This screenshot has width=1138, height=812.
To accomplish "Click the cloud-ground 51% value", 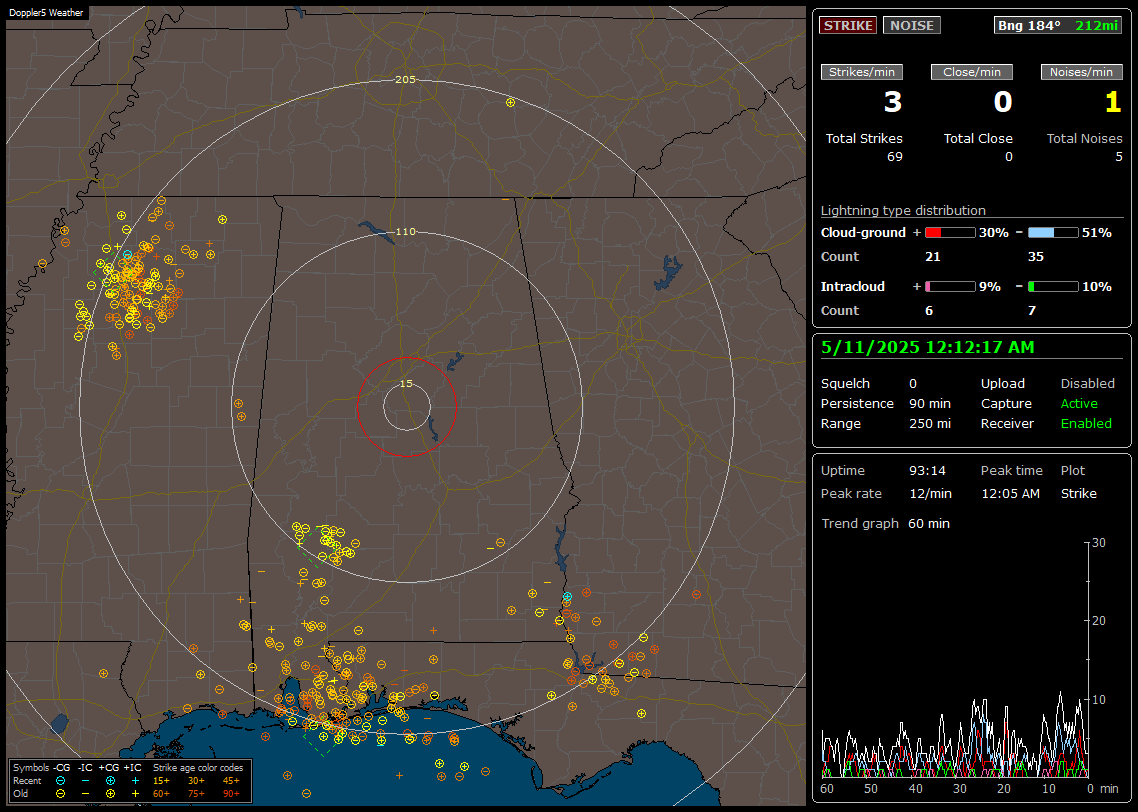I will 1097,233.
